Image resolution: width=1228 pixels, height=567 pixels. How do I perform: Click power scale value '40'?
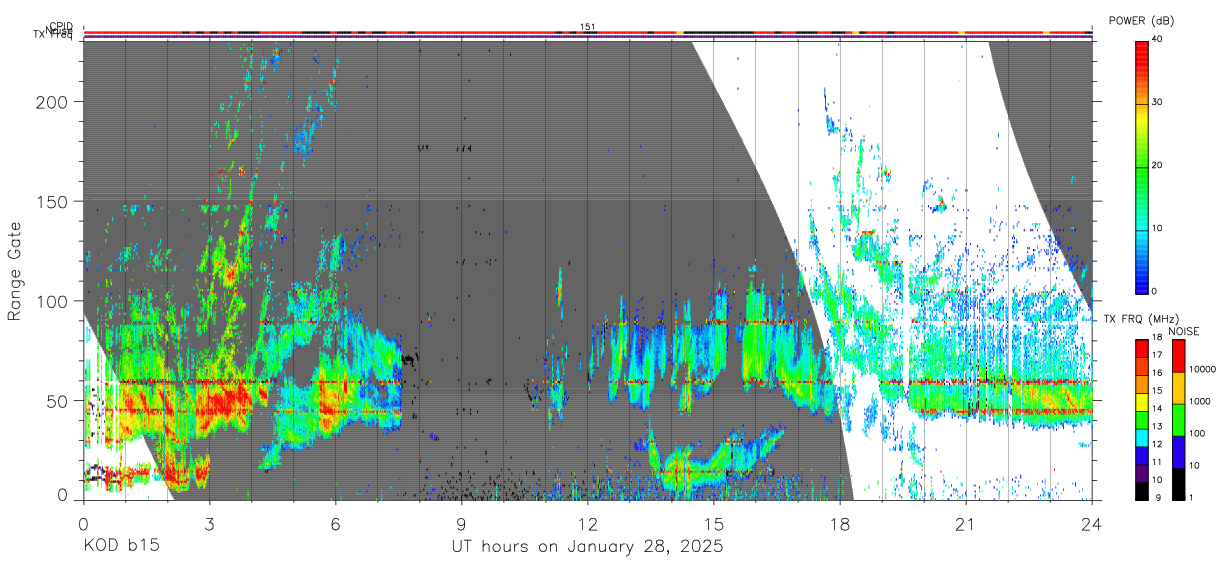[x=1158, y=40]
